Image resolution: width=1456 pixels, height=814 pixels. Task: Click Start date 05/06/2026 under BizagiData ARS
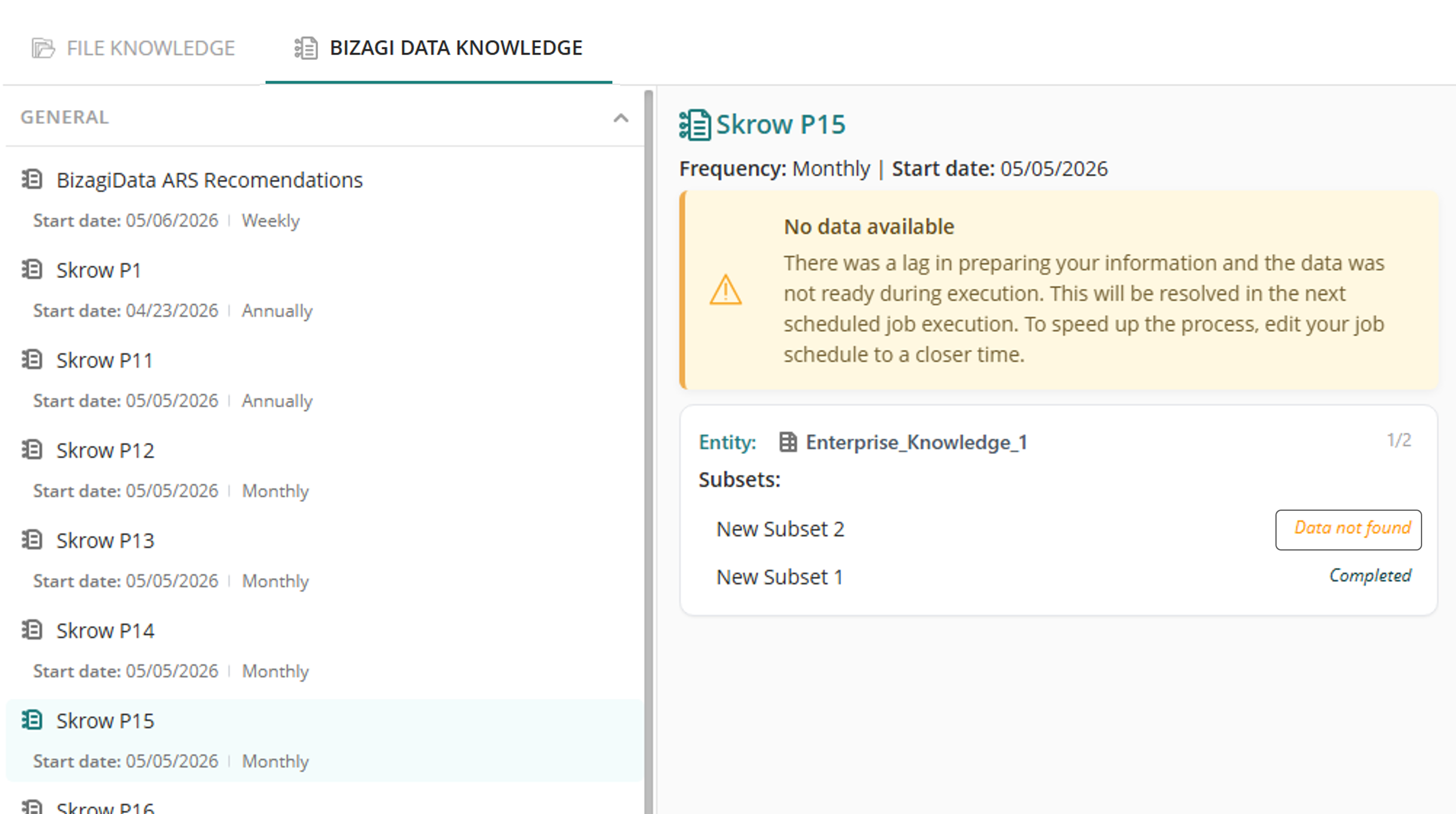click(126, 220)
